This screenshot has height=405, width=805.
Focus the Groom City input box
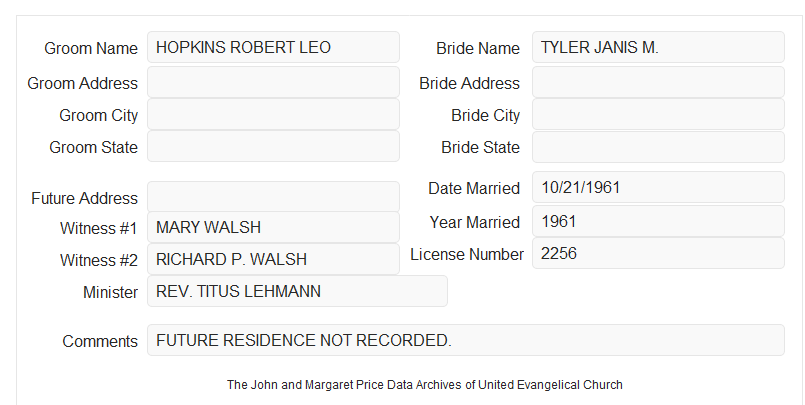pyautogui.click(x=273, y=114)
